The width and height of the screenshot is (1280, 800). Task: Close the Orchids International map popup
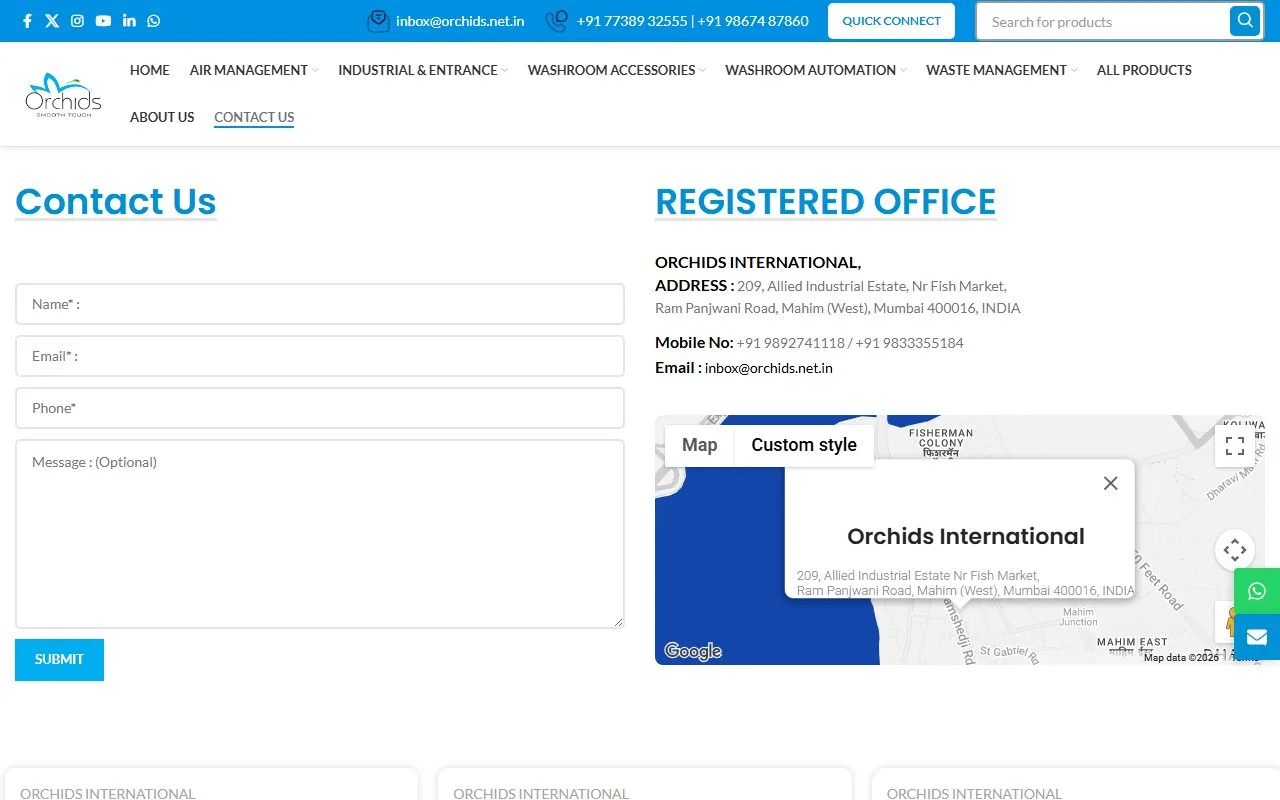[1110, 483]
